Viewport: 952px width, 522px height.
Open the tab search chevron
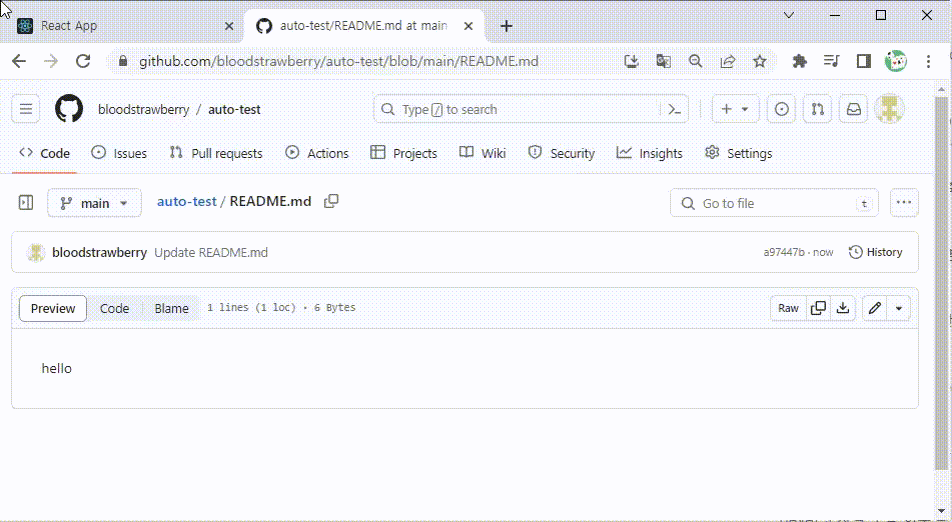(789, 15)
